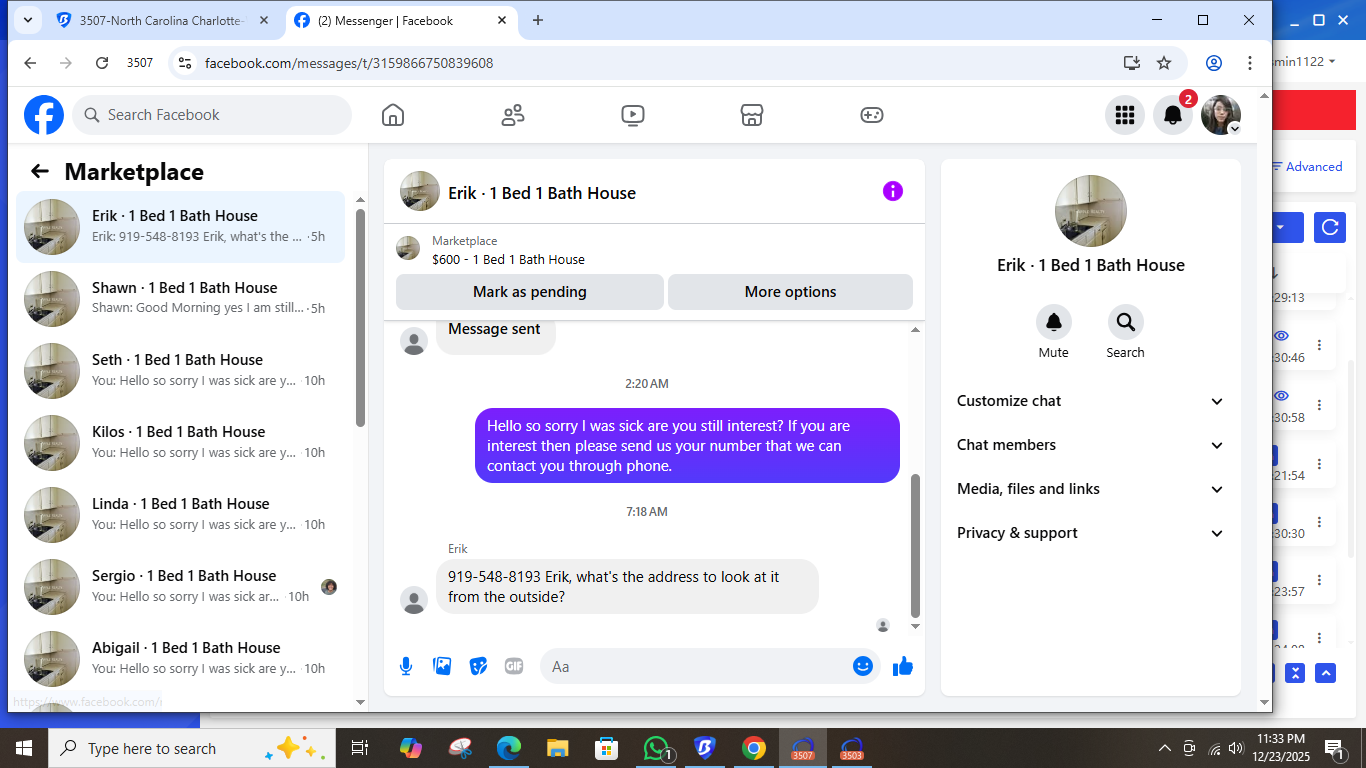Open Windows notification center icon
This screenshot has width=1366, height=768.
point(1333,748)
